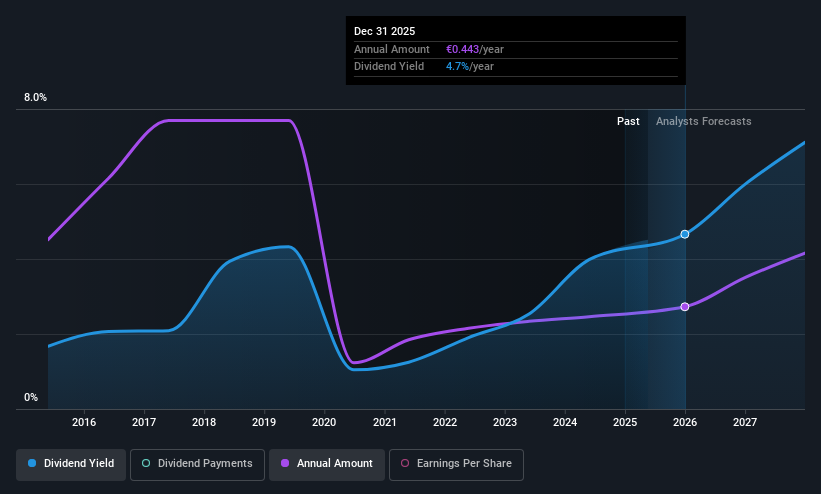Click the 2019 x-axis label
The width and height of the screenshot is (821, 494).
tap(264, 422)
